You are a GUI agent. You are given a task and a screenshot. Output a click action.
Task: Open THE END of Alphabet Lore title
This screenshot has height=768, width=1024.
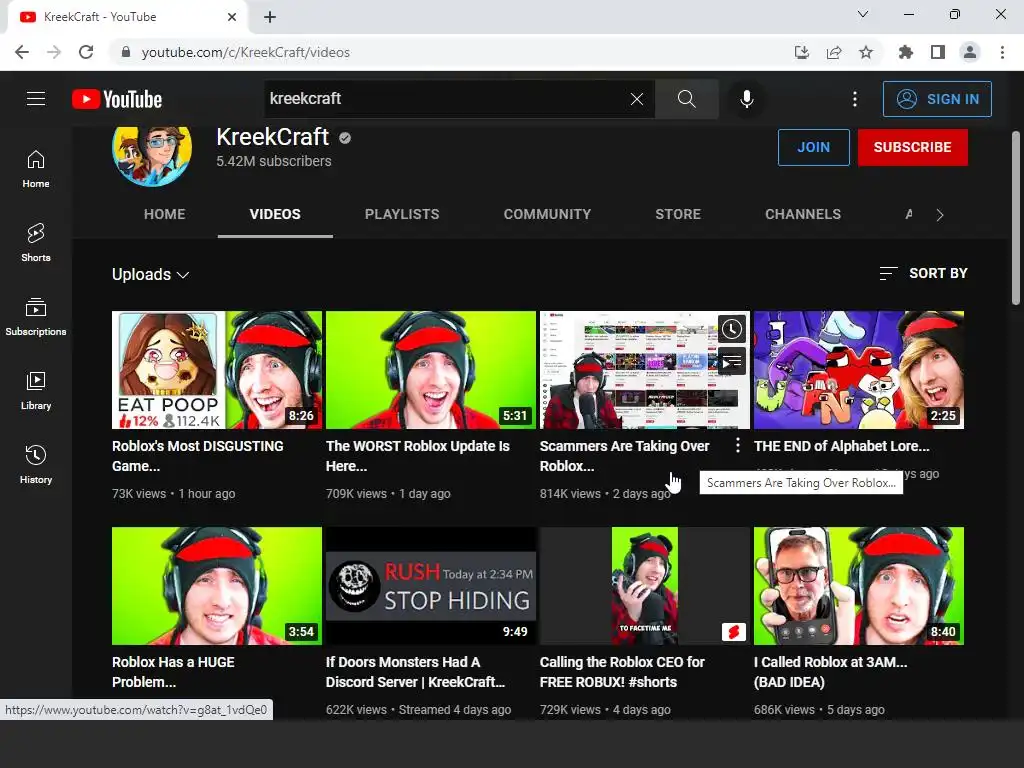pos(841,446)
